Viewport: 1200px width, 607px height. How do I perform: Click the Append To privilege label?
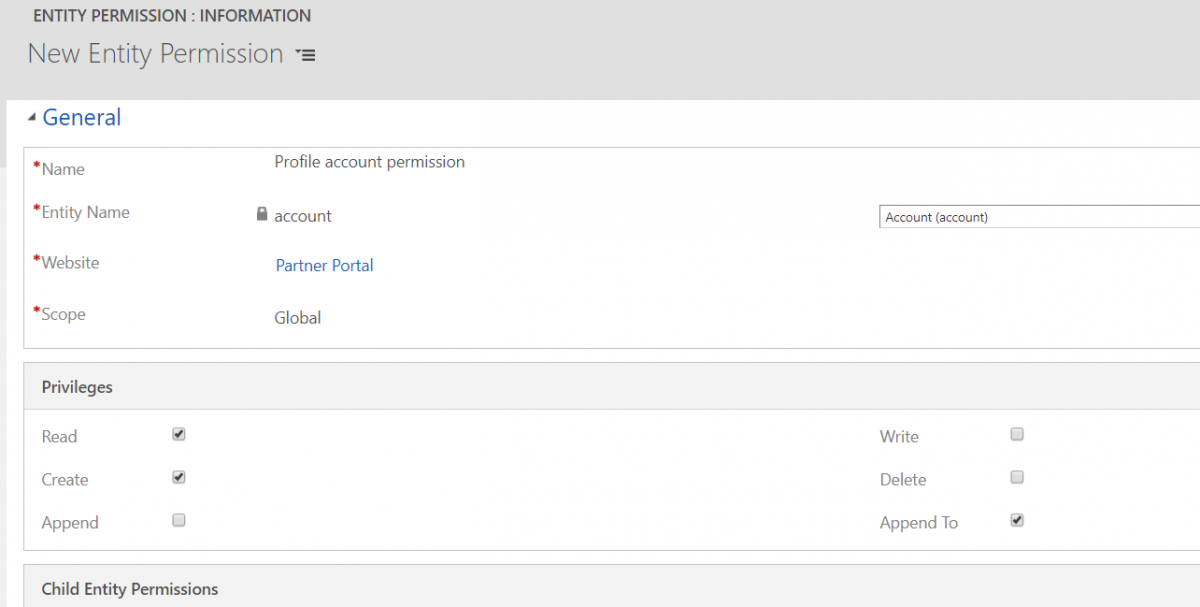coord(919,523)
